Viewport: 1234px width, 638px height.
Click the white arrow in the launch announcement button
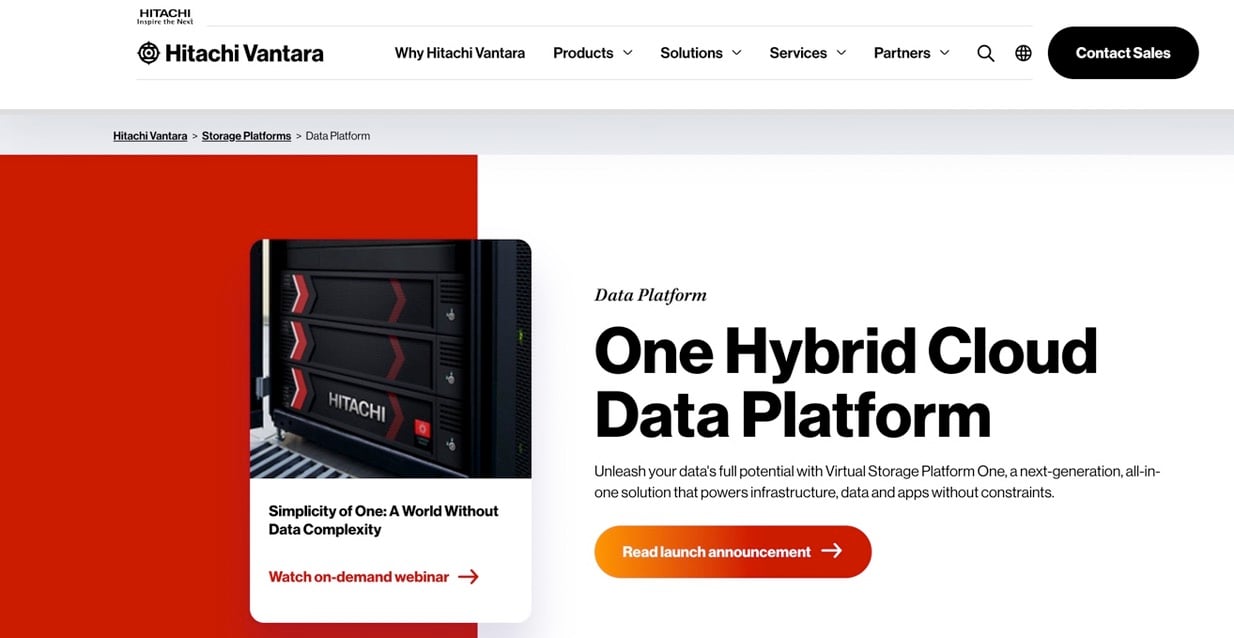click(x=832, y=551)
